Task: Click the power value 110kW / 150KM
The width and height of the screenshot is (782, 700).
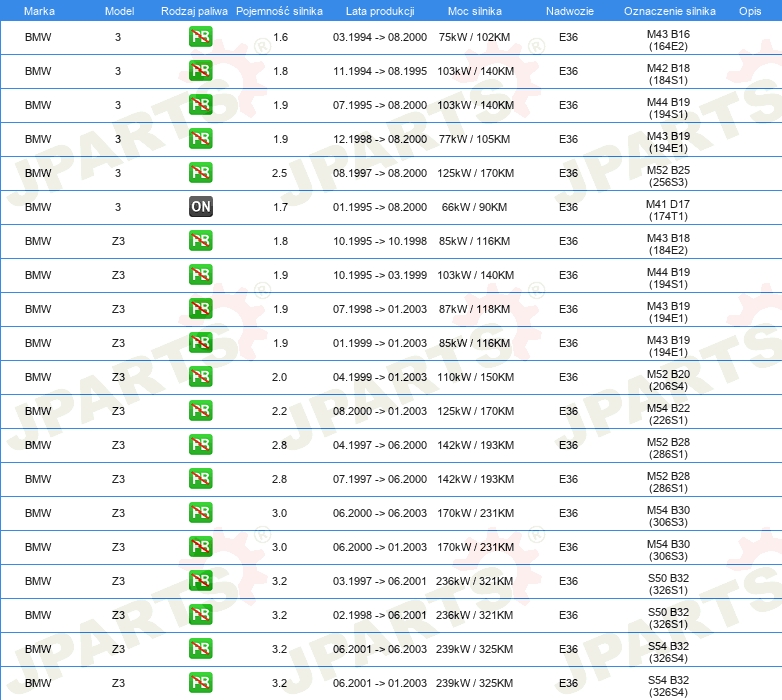Action: pyautogui.click(x=475, y=377)
